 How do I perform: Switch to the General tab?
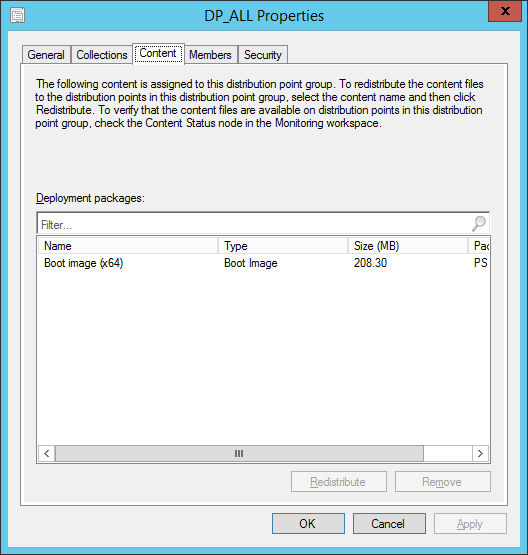tap(46, 55)
